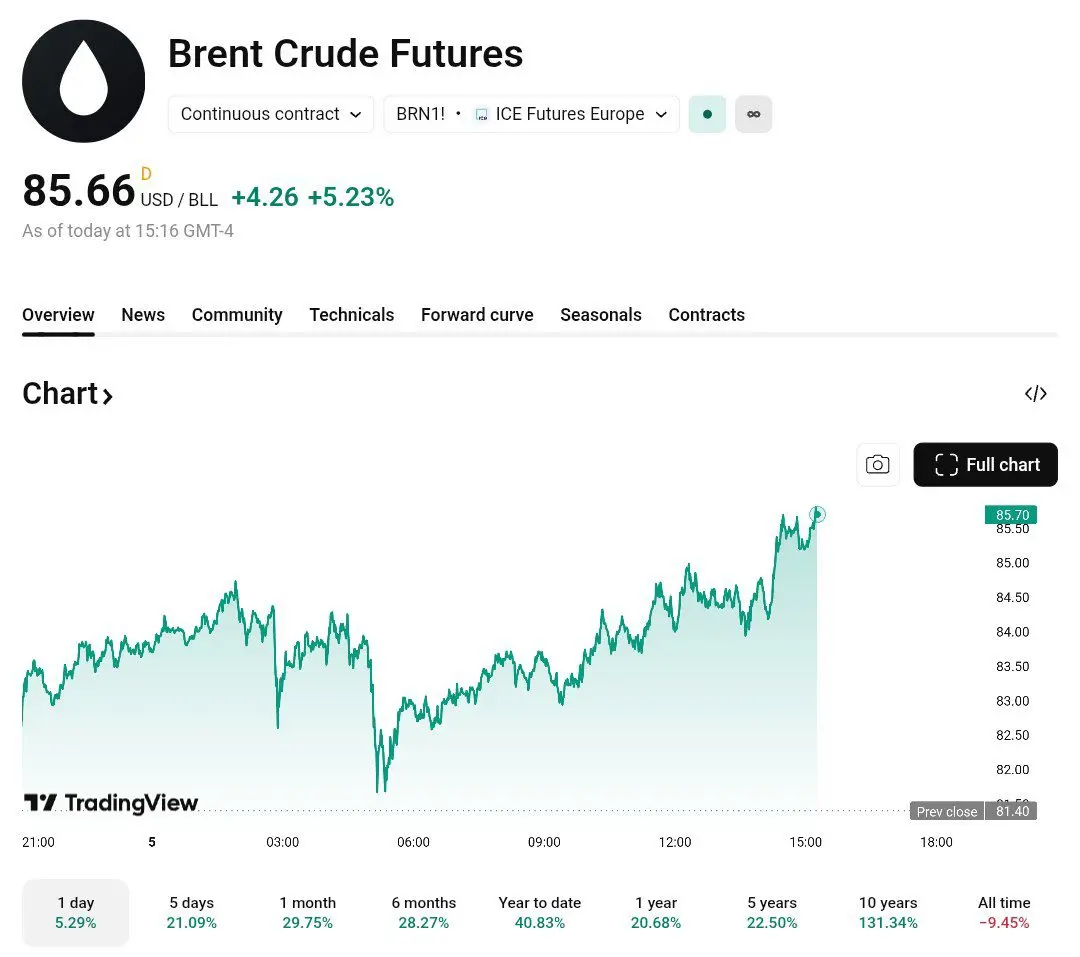Select the All time range
1080x957 pixels.
[1003, 912]
